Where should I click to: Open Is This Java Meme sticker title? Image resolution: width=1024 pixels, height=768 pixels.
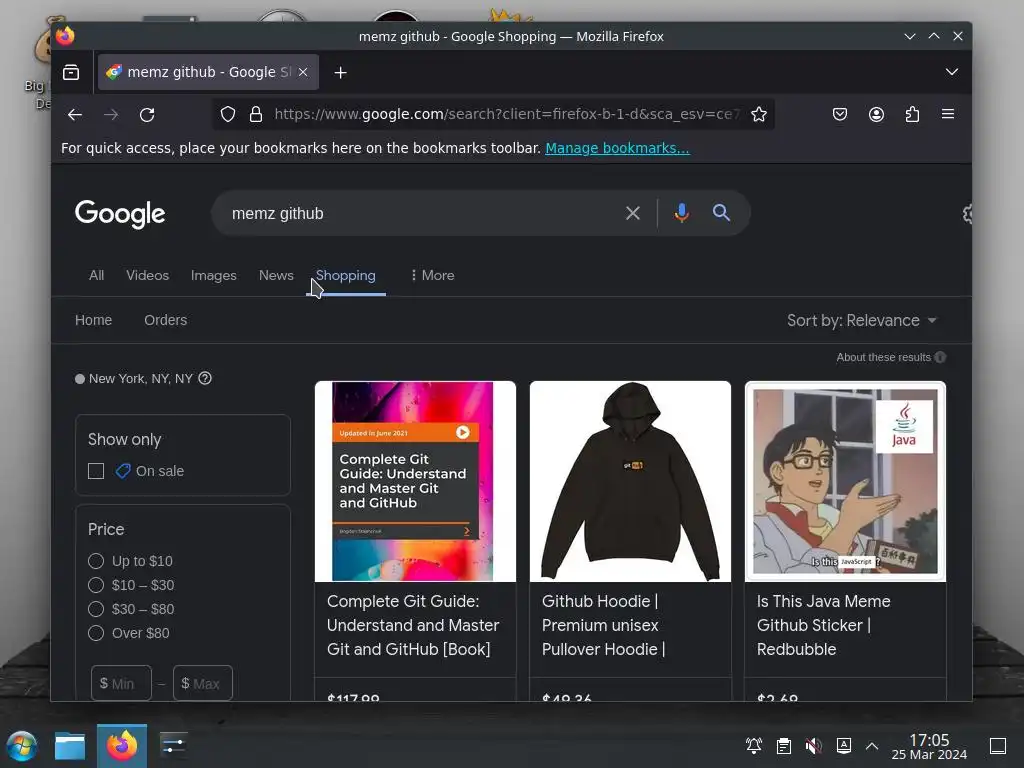coord(824,625)
